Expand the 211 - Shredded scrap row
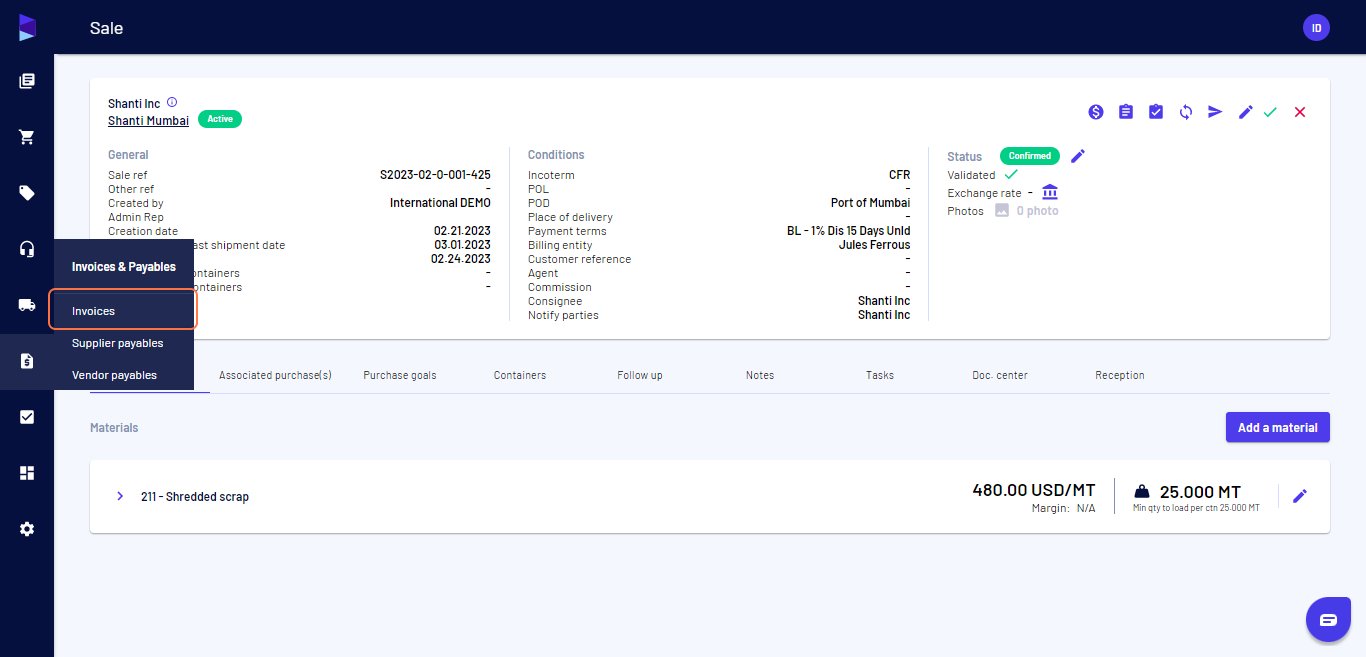 pyautogui.click(x=120, y=496)
